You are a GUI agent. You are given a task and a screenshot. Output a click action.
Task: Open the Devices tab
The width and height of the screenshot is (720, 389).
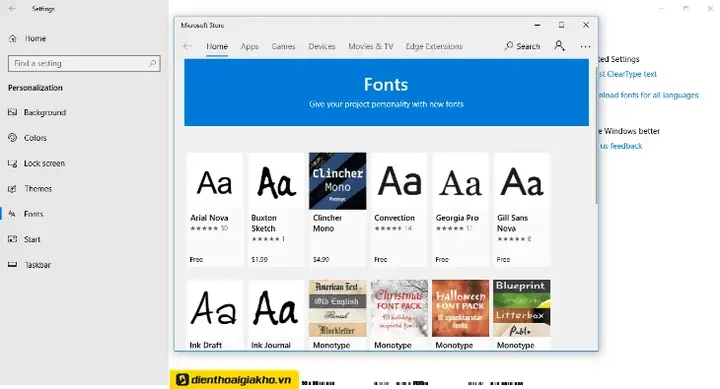[322, 46]
